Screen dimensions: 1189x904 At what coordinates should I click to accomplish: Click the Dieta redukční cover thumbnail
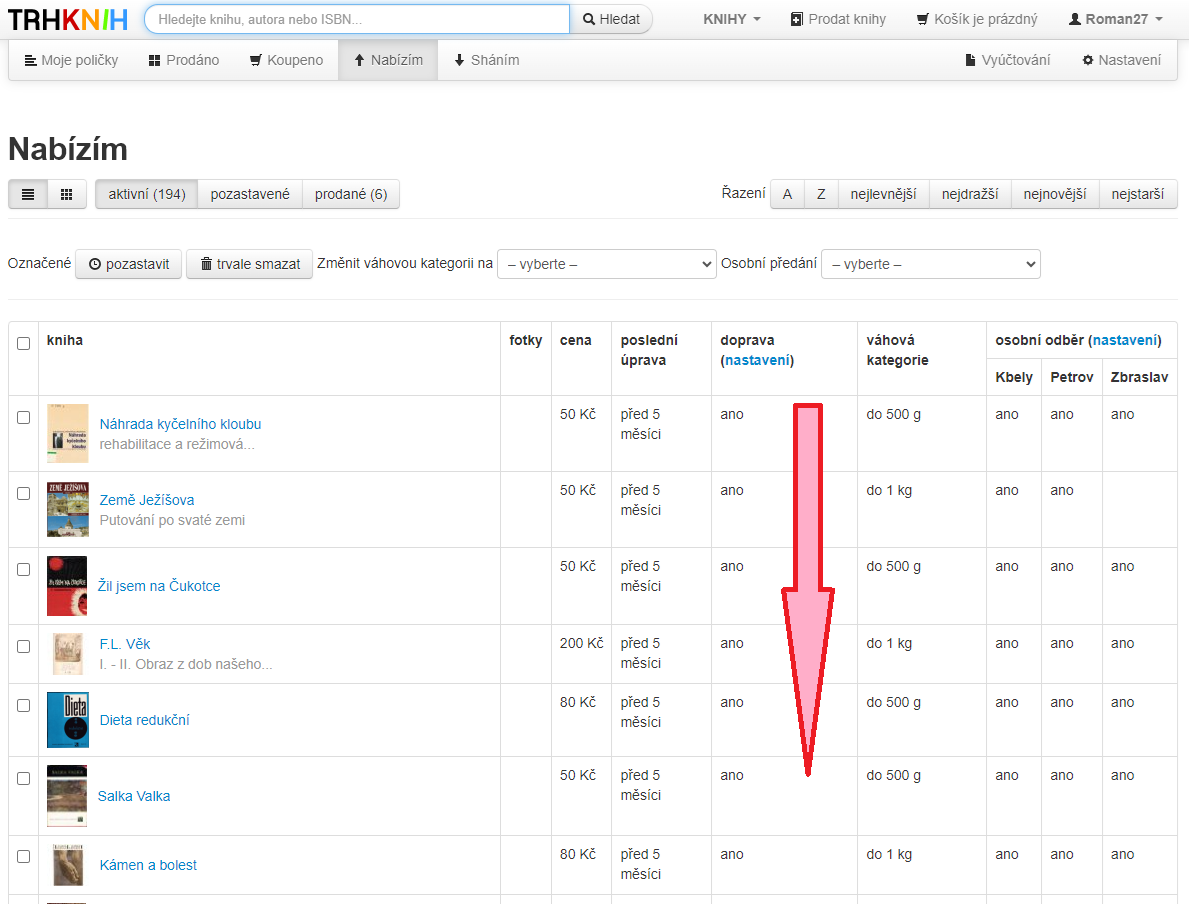(x=67, y=720)
